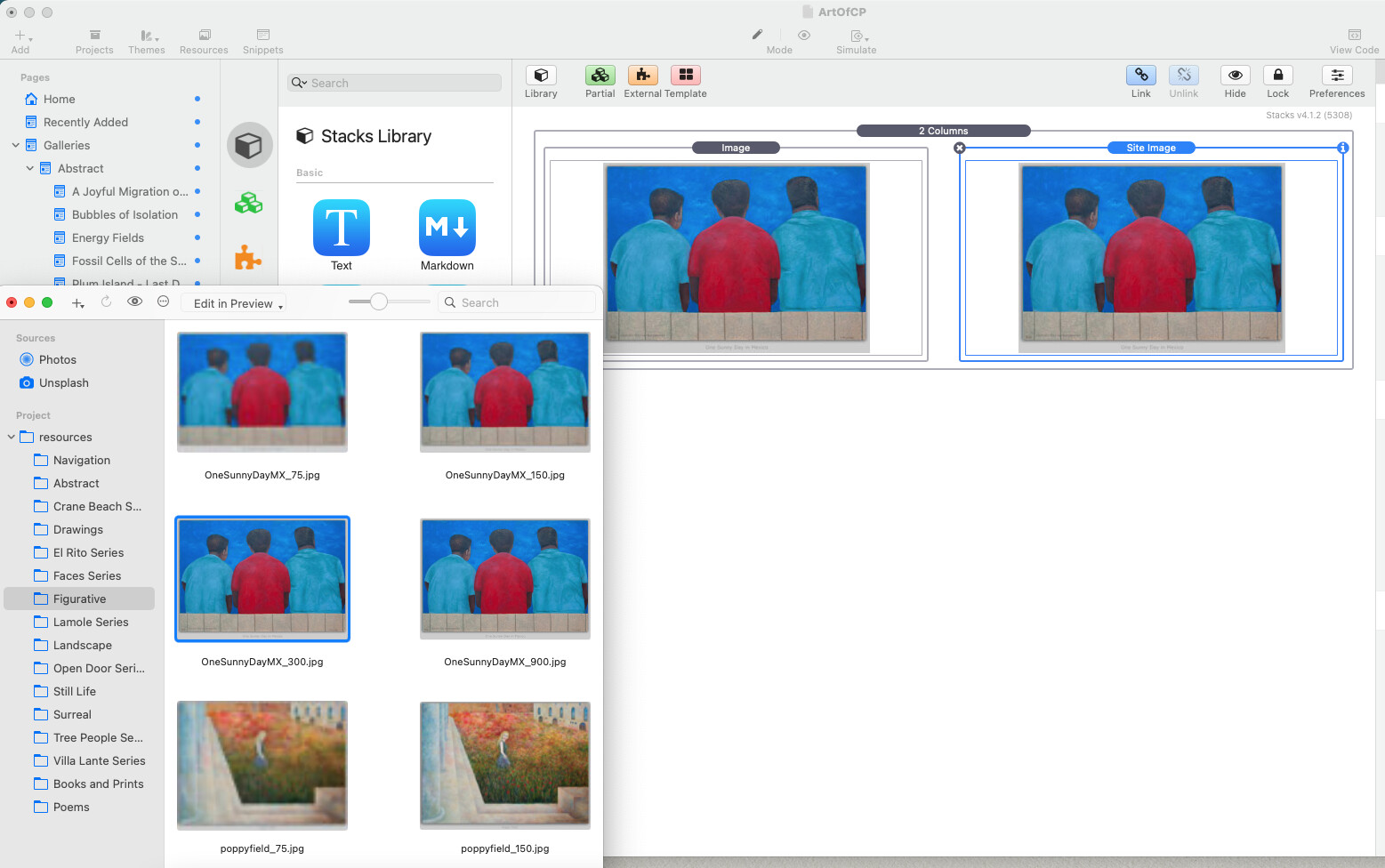Click View Code in the toolbar
The height and width of the screenshot is (868, 1385).
1354,40
